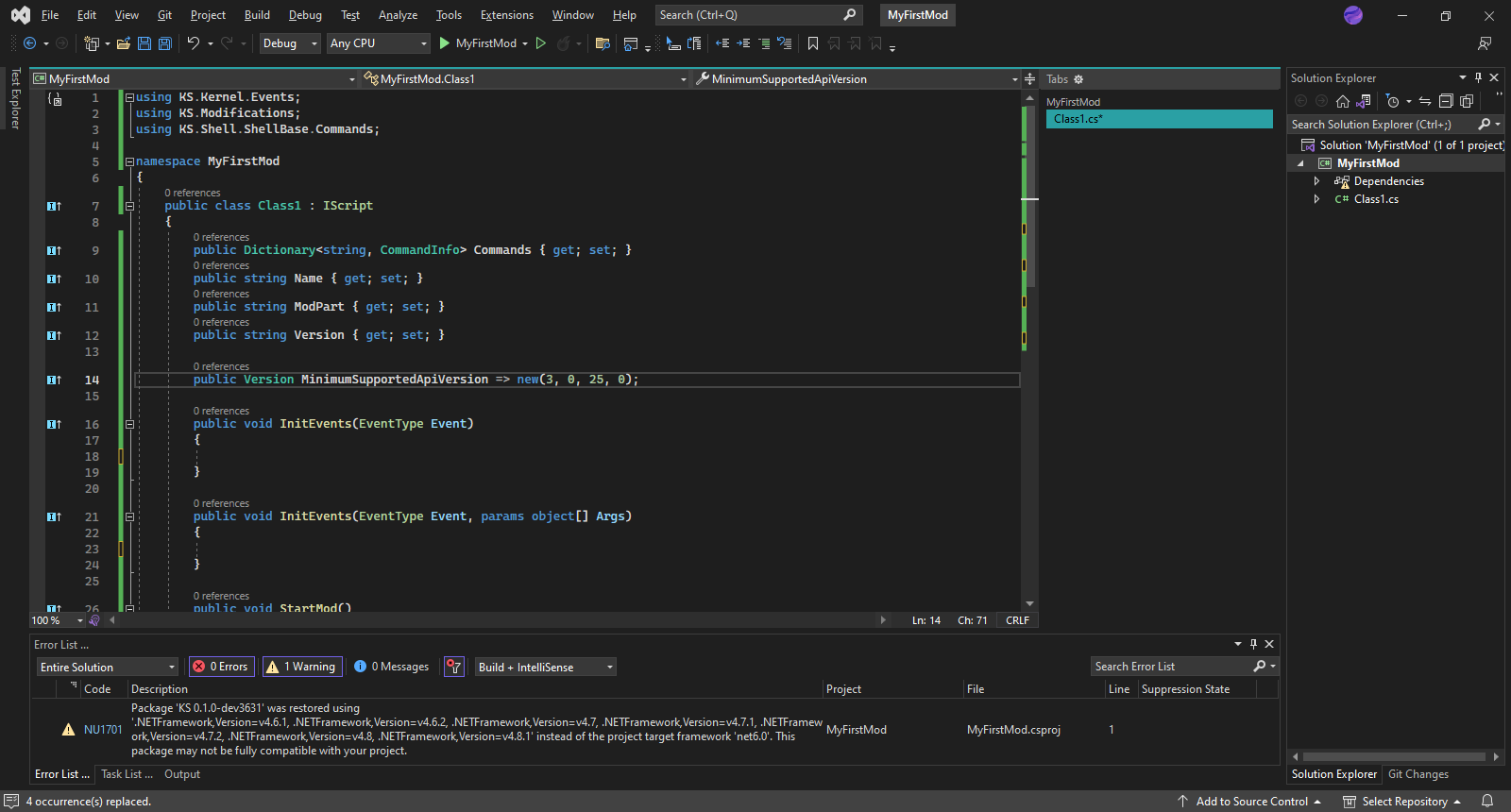The height and width of the screenshot is (812, 1511).
Task: Click the Save All toolbar icon
Action: pos(165,43)
